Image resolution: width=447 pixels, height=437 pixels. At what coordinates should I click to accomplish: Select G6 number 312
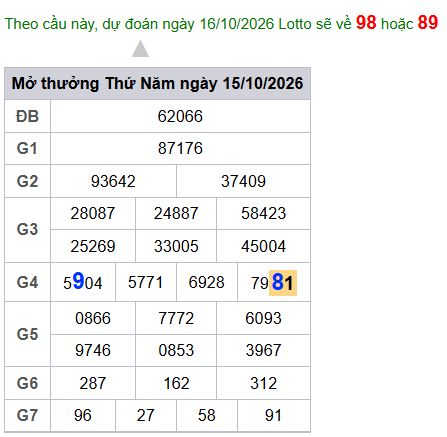coord(263,383)
